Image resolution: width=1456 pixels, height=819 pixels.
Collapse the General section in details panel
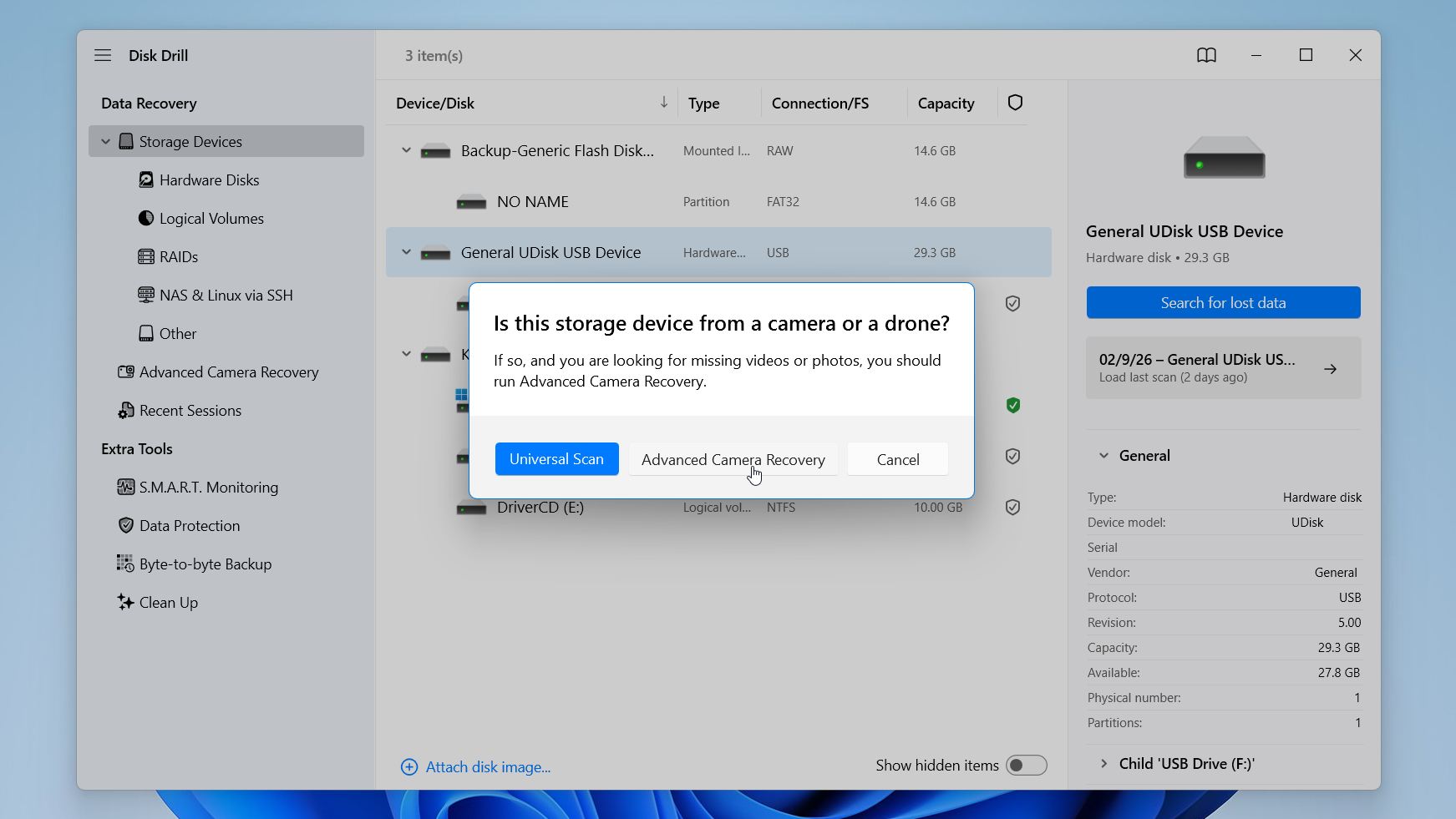(x=1103, y=455)
